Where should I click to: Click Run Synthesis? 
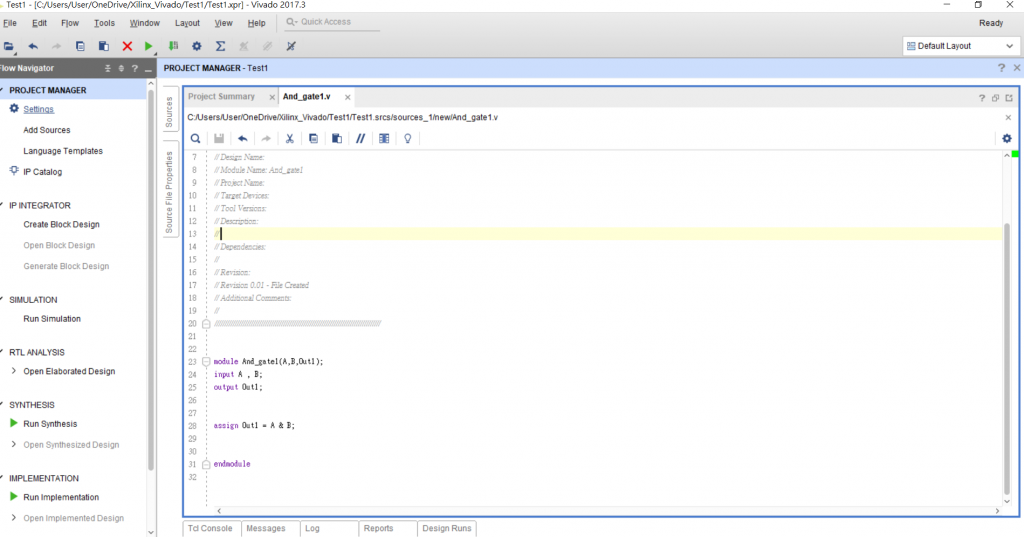click(x=50, y=424)
